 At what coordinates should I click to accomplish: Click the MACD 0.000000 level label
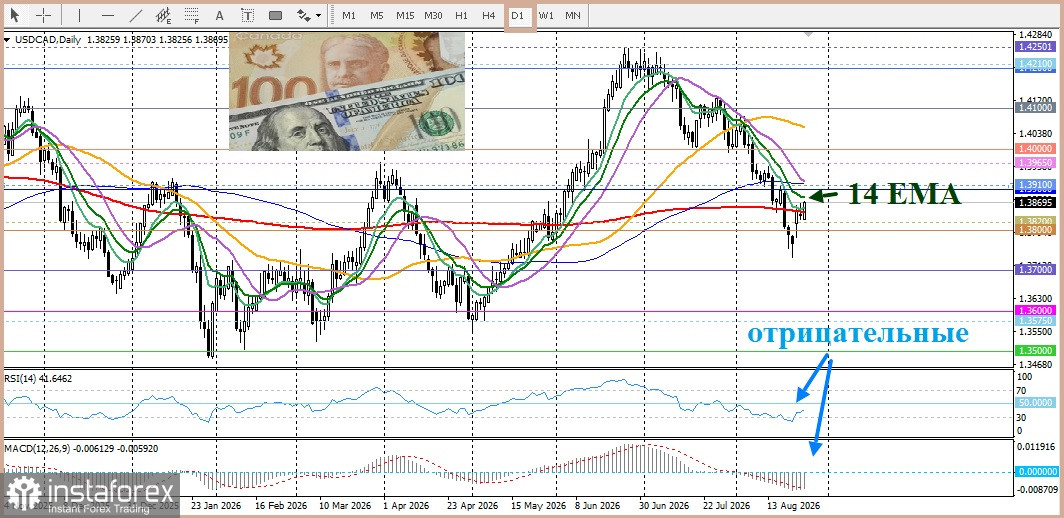pos(1035,473)
